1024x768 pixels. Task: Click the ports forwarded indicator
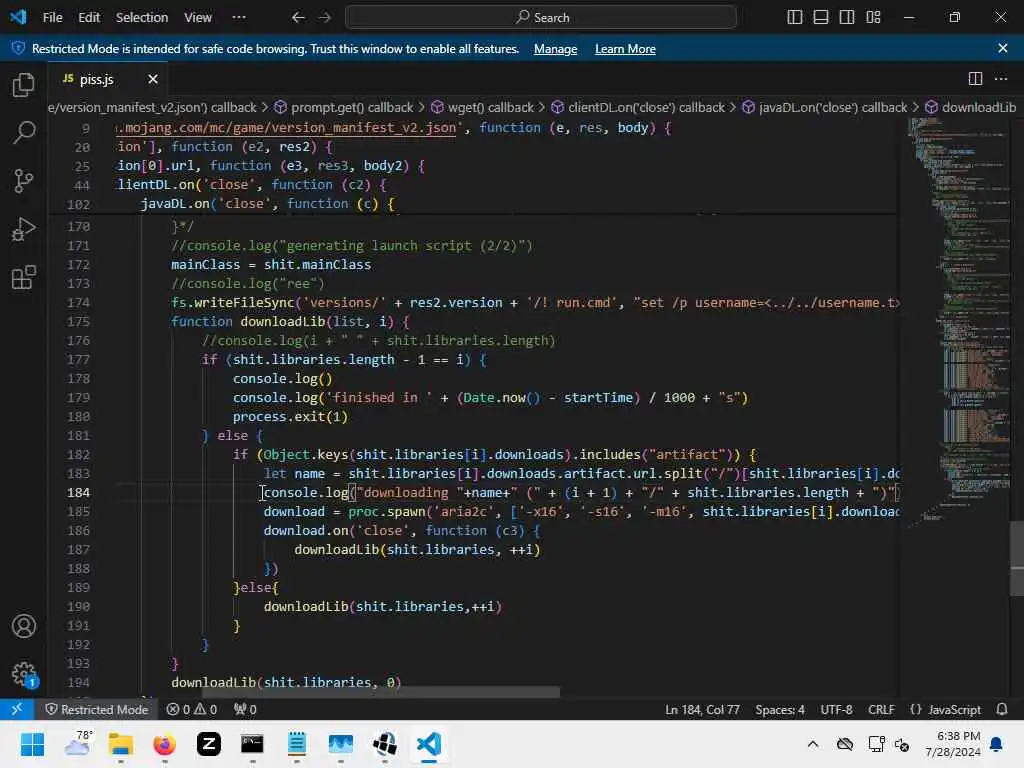tap(246, 709)
